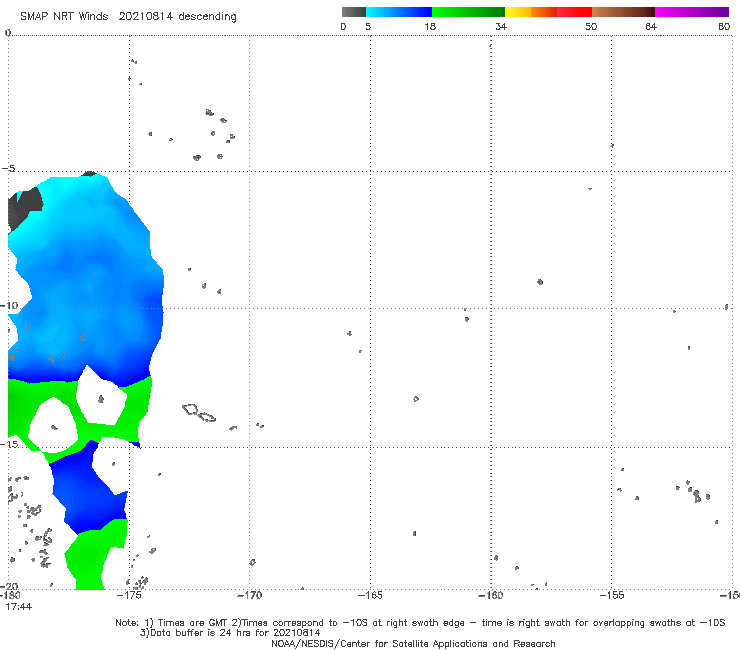The image size is (740, 650).
Task: Click the swath time stamp '17:44'
Action: (x=18, y=607)
